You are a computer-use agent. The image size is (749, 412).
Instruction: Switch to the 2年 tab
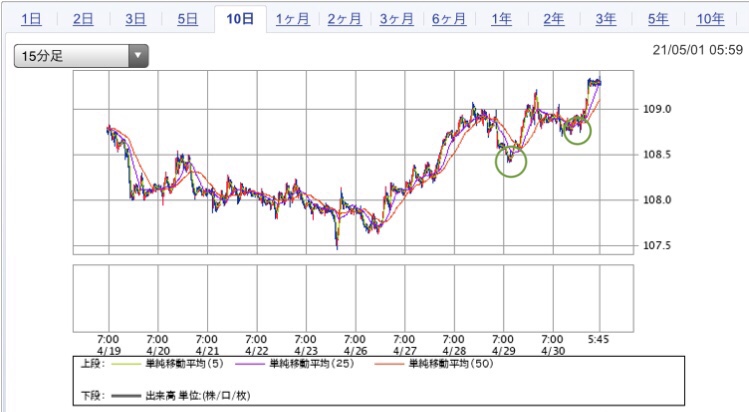click(x=554, y=19)
